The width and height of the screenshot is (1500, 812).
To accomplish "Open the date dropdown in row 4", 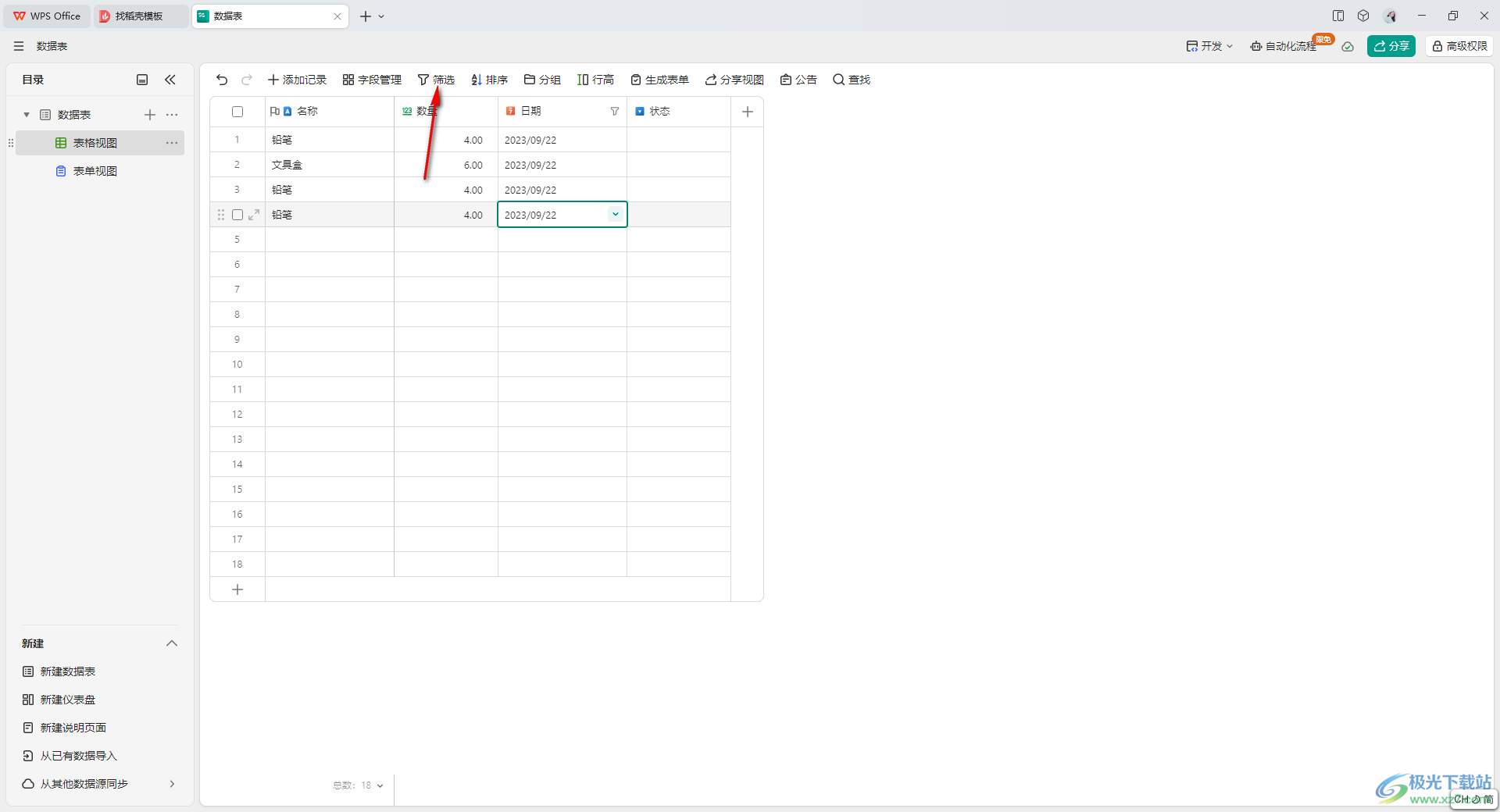I will coord(616,215).
